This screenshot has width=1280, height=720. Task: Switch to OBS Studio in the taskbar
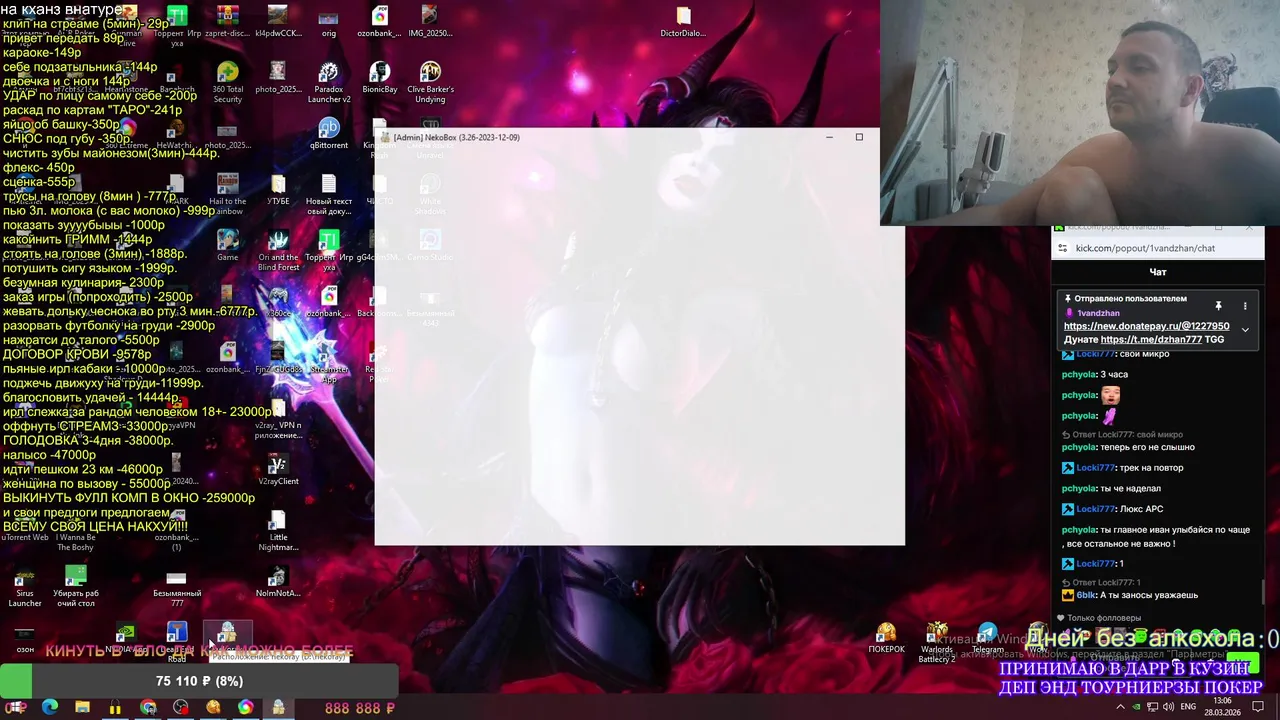click(x=180, y=707)
